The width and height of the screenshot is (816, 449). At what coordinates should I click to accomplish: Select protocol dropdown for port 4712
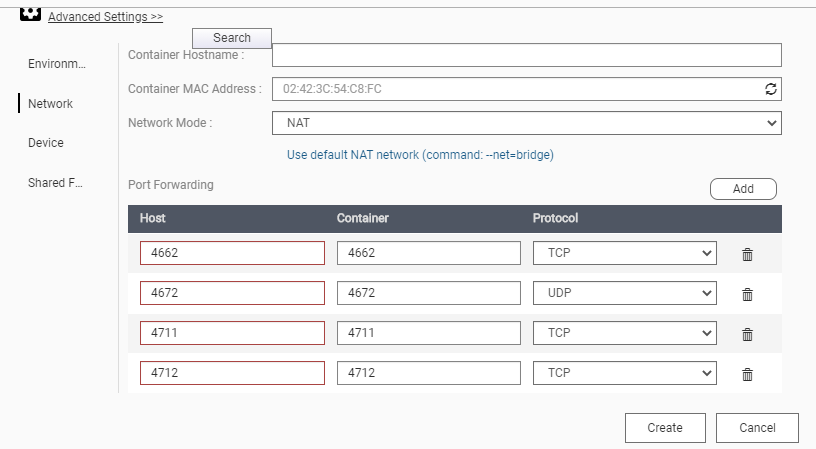624,373
